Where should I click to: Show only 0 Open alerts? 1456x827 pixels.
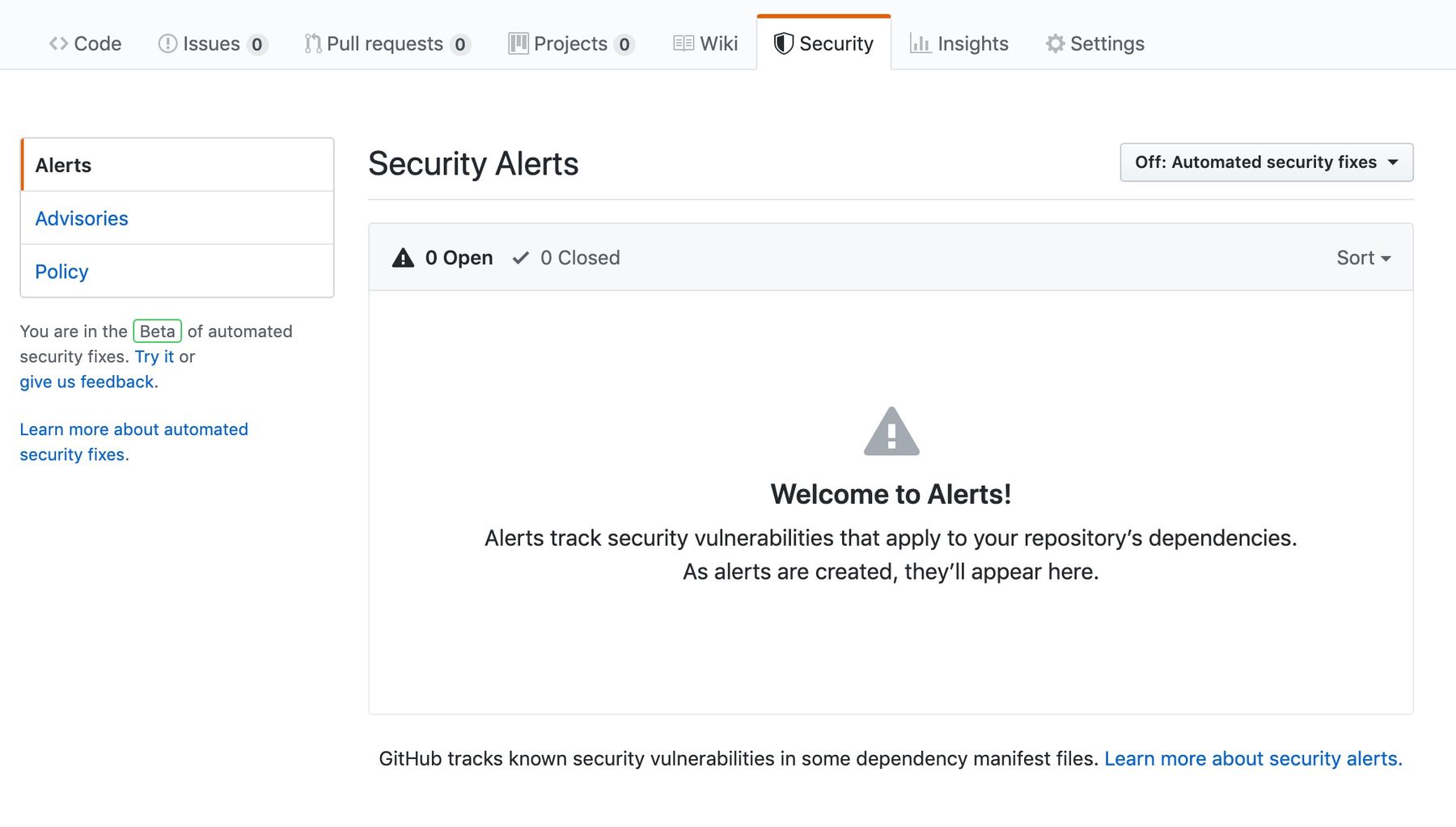pyautogui.click(x=459, y=257)
